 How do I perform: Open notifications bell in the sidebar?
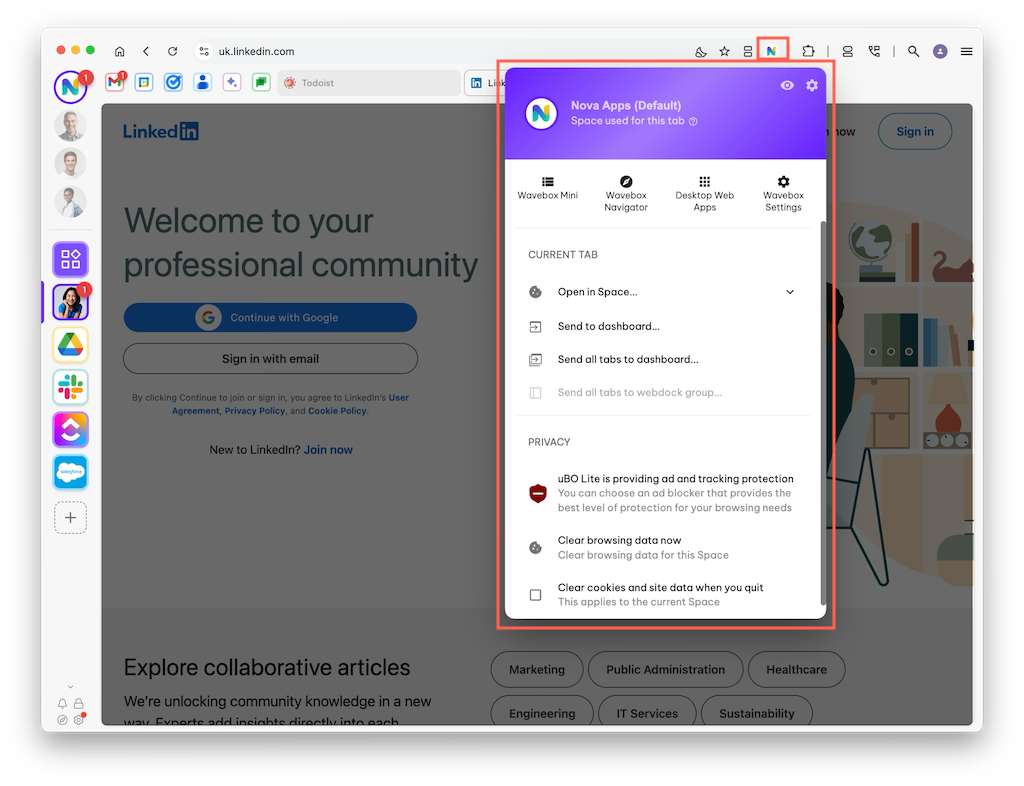62,704
